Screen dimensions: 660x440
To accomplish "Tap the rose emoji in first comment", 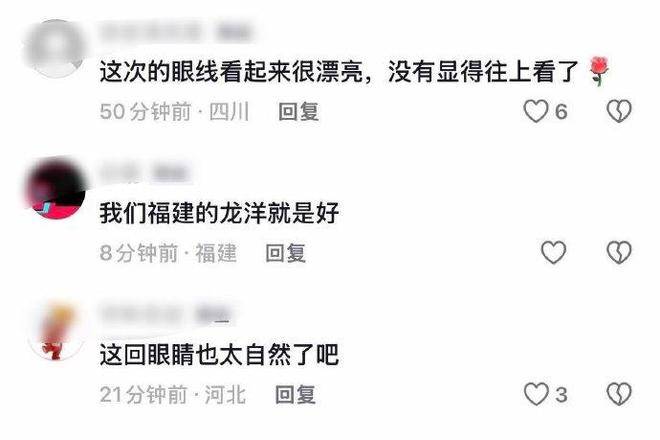I will 599,71.
